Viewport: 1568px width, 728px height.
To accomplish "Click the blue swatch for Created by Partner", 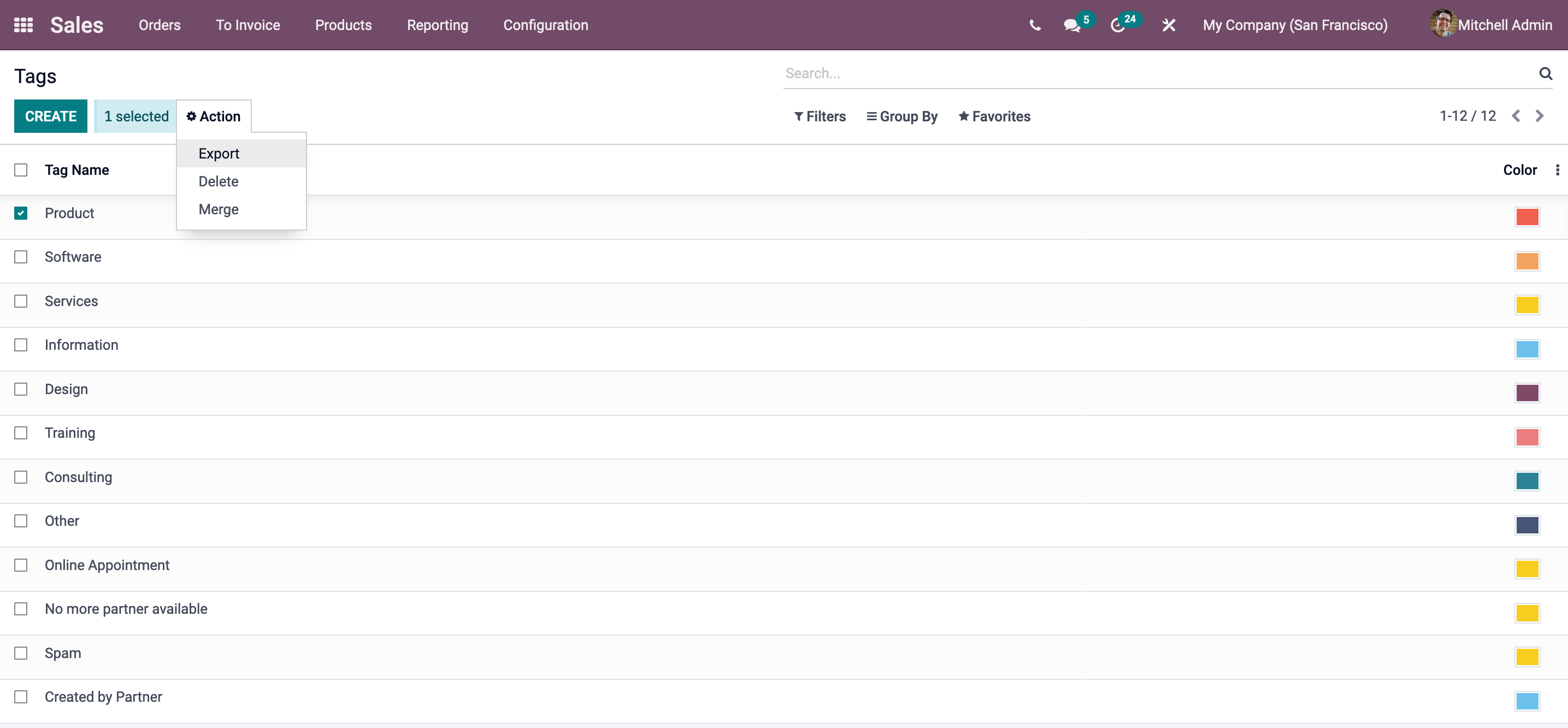I will [1526, 701].
